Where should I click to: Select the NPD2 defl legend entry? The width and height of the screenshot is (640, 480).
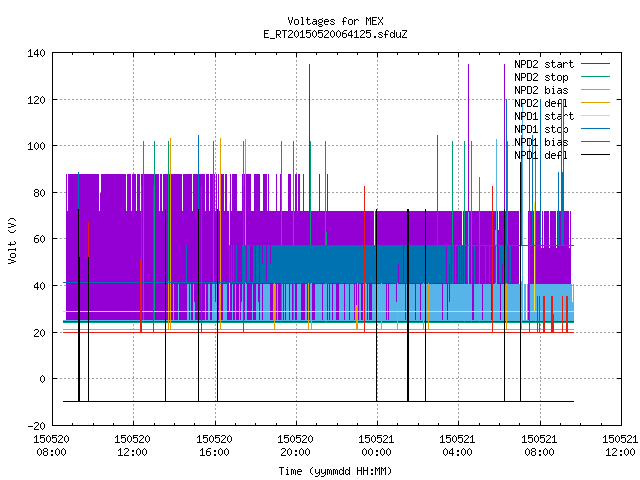(541, 103)
